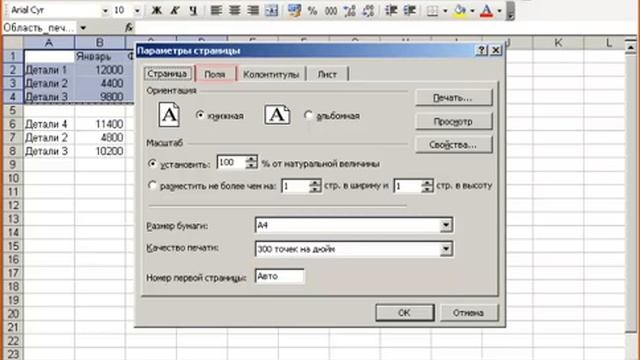Center cell text horizontally
This screenshot has height=360, width=640.
point(234,10)
